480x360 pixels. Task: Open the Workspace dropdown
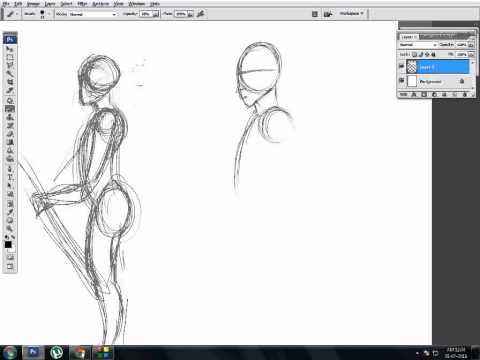352,13
